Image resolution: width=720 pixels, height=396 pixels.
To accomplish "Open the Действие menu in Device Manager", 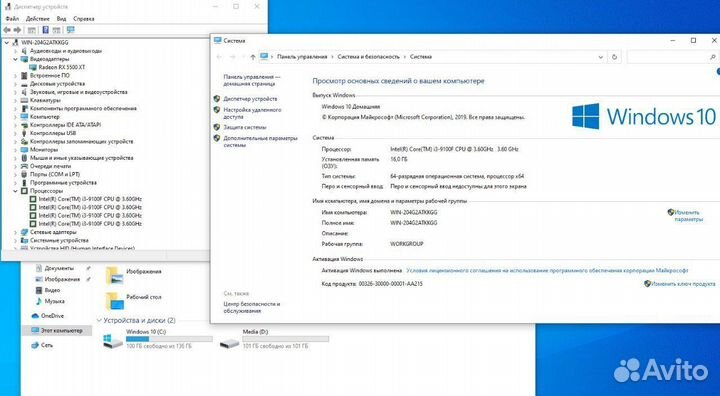I will point(38,19).
